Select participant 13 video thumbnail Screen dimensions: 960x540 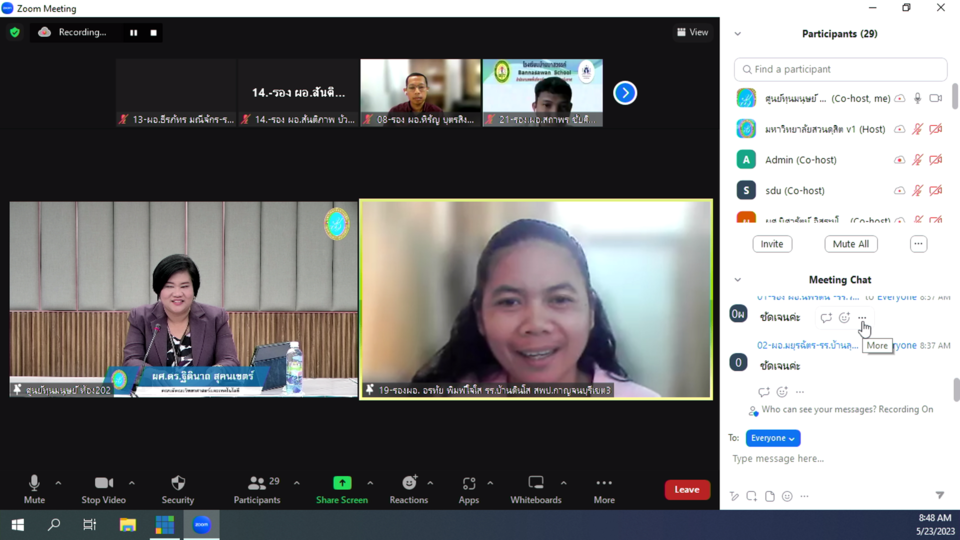coord(176,92)
